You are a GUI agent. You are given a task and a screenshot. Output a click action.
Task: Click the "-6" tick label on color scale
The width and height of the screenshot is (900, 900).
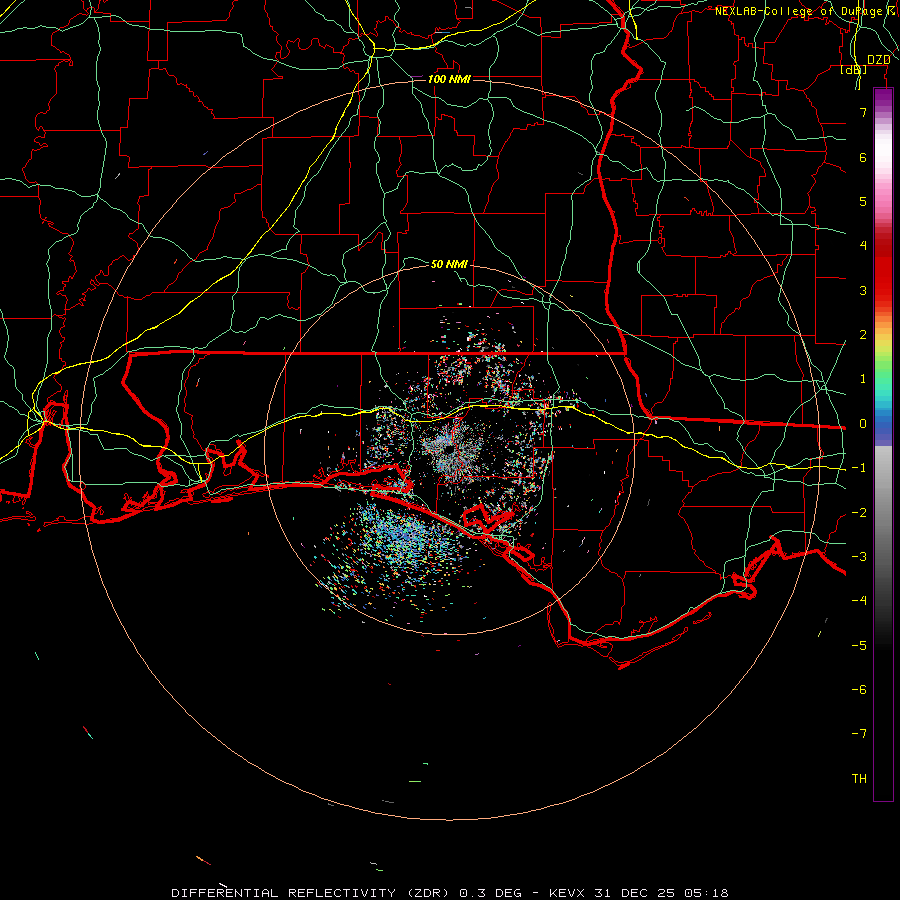pyautogui.click(x=859, y=690)
